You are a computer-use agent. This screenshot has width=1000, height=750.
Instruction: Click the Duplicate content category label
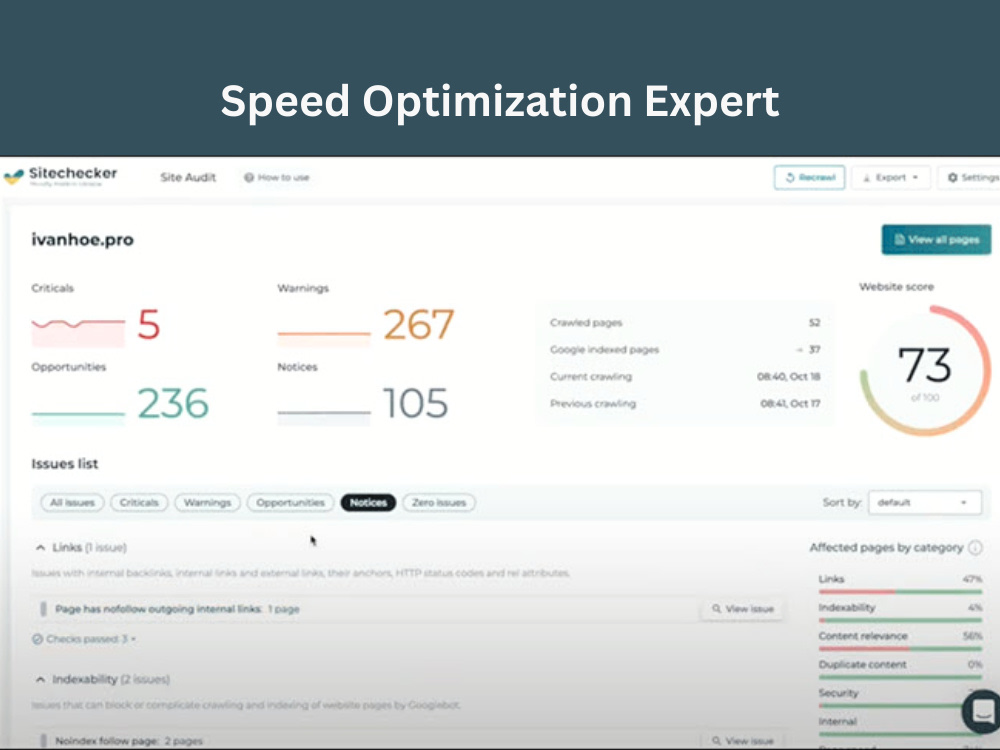862,665
